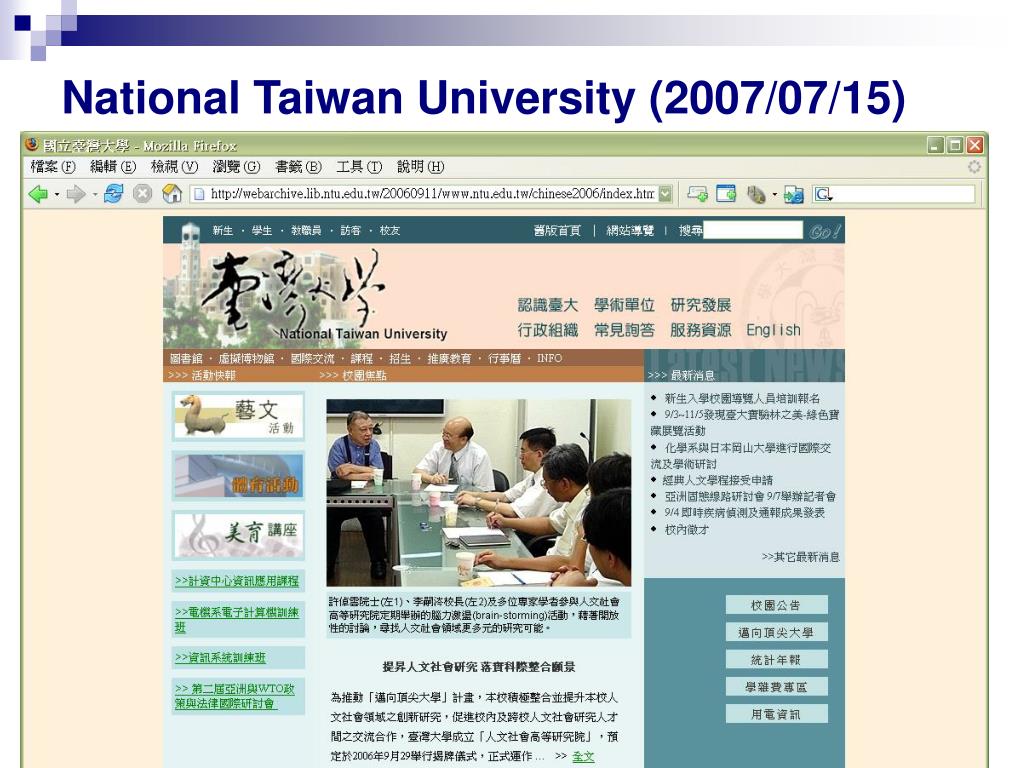Click the Firefox logo in title bar
The image size is (1024, 768).
pos(31,144)
